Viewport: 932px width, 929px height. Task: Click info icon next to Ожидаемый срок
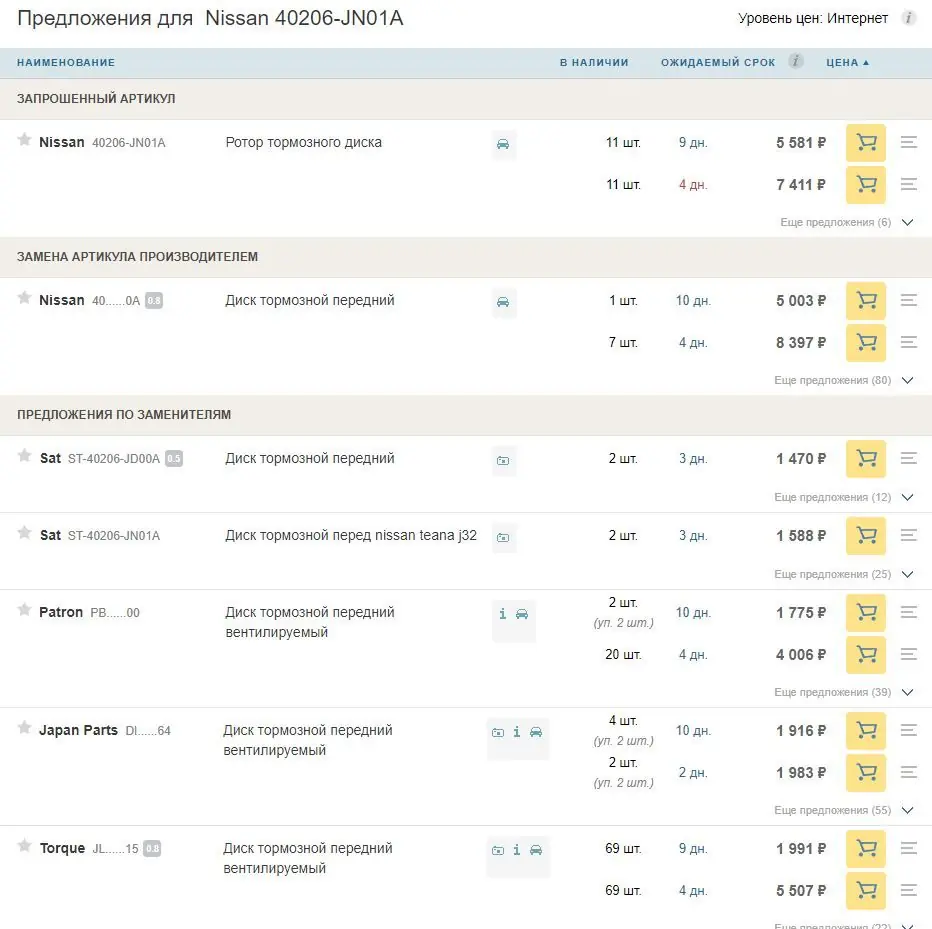[x=795, y=61]
